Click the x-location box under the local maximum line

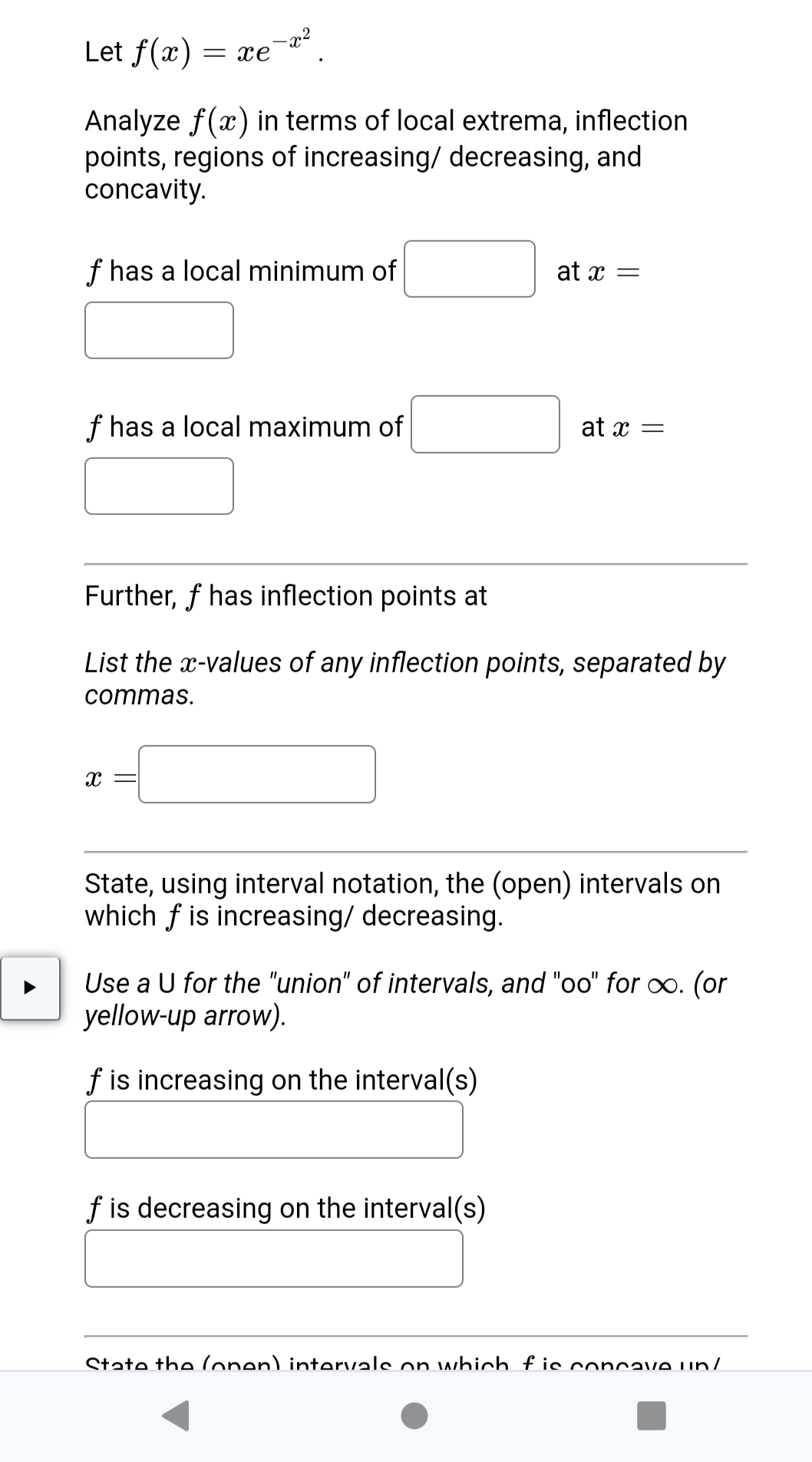[x=158, y=485]
